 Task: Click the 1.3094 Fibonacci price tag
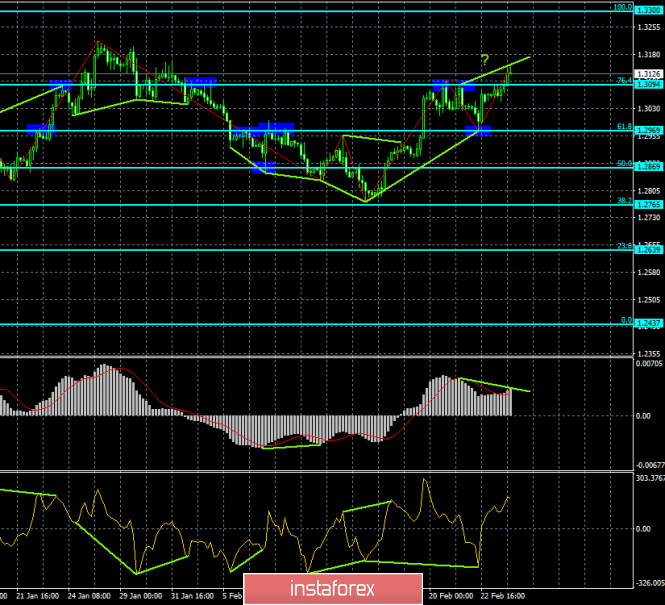point(648,84)
